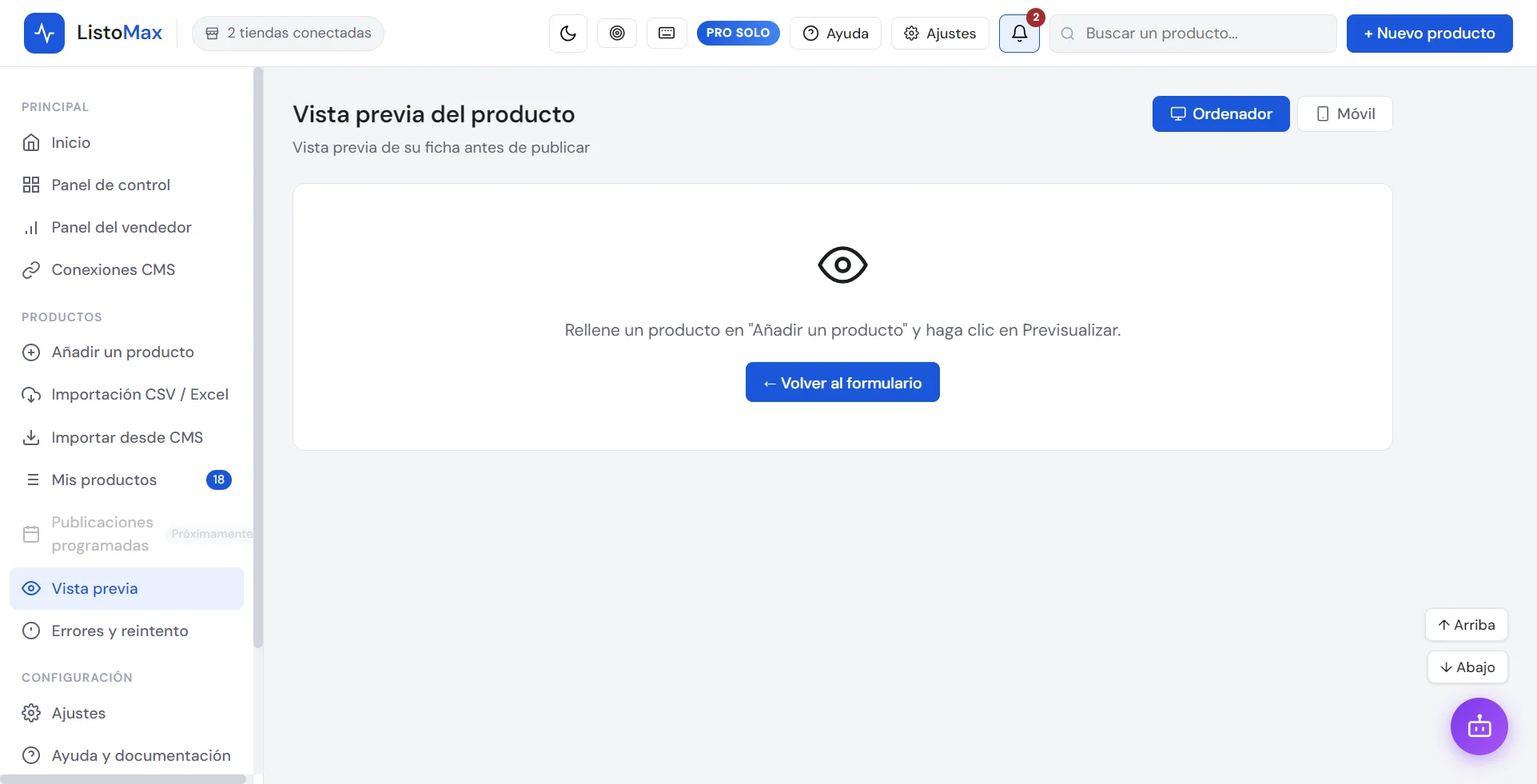Open keyboard shortcuts icon in header
The image size is (1537, 784).
667,33
